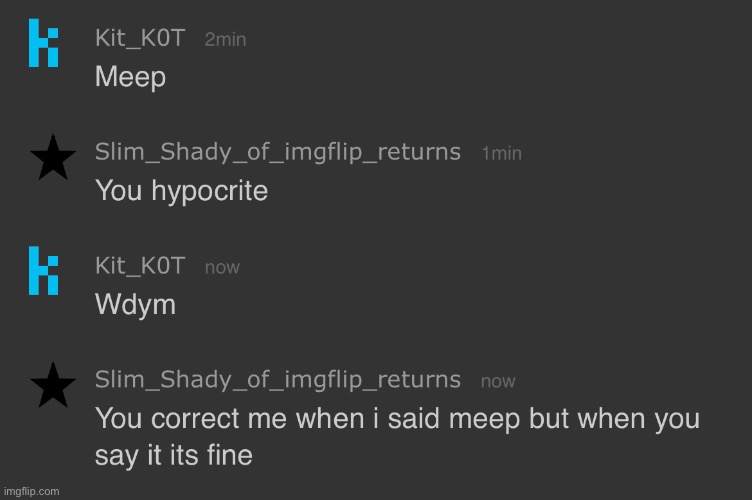Open the Slim_Shady_of_imgflip_returns username above "You hypocrite"
The width and height of the screenshot is (752, 500).
tap(278, 152)
